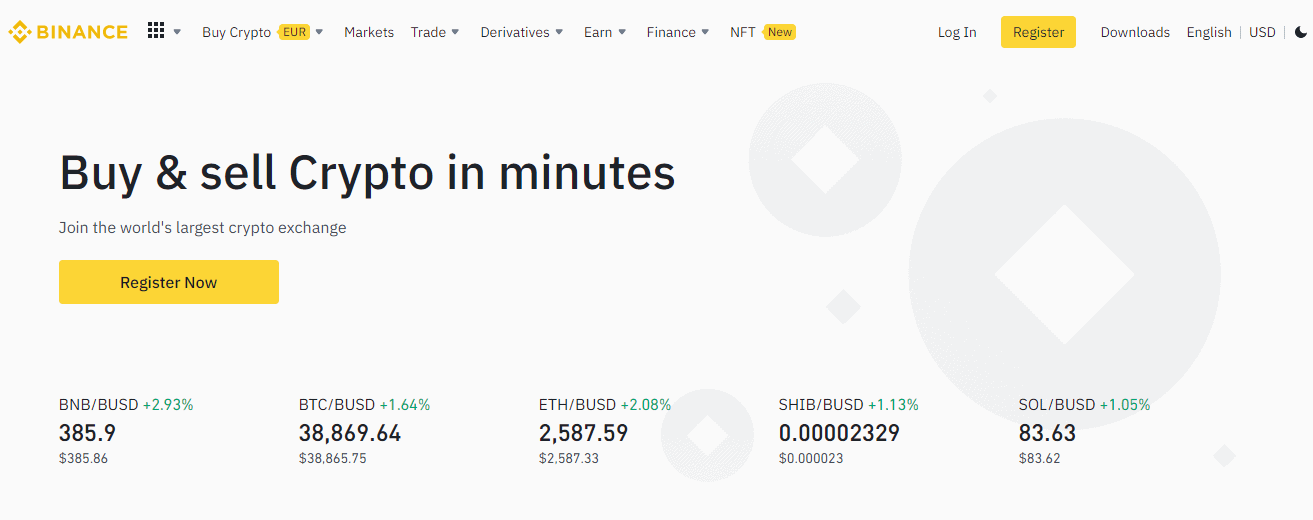Expand the arrow beside the apps grid
This screenshot has width=1313, height=520.
(x=177, y=32)
